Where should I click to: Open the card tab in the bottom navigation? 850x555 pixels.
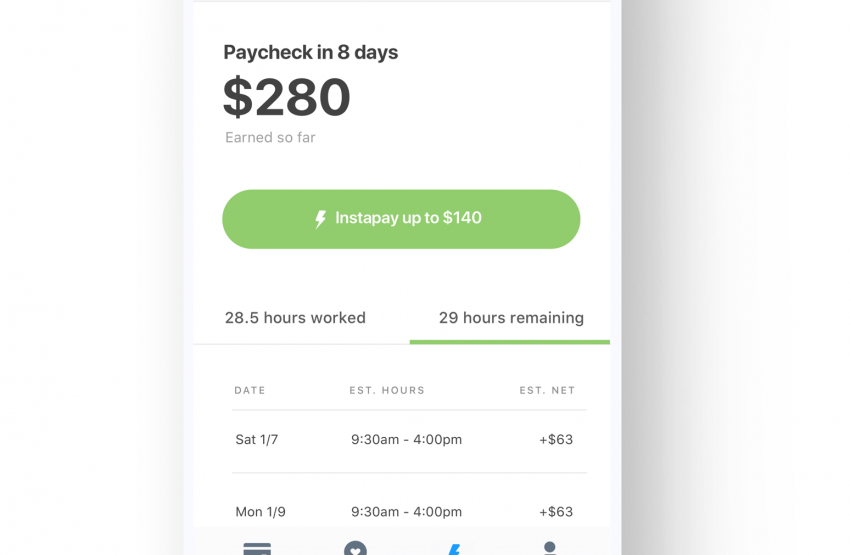(257, 548)
